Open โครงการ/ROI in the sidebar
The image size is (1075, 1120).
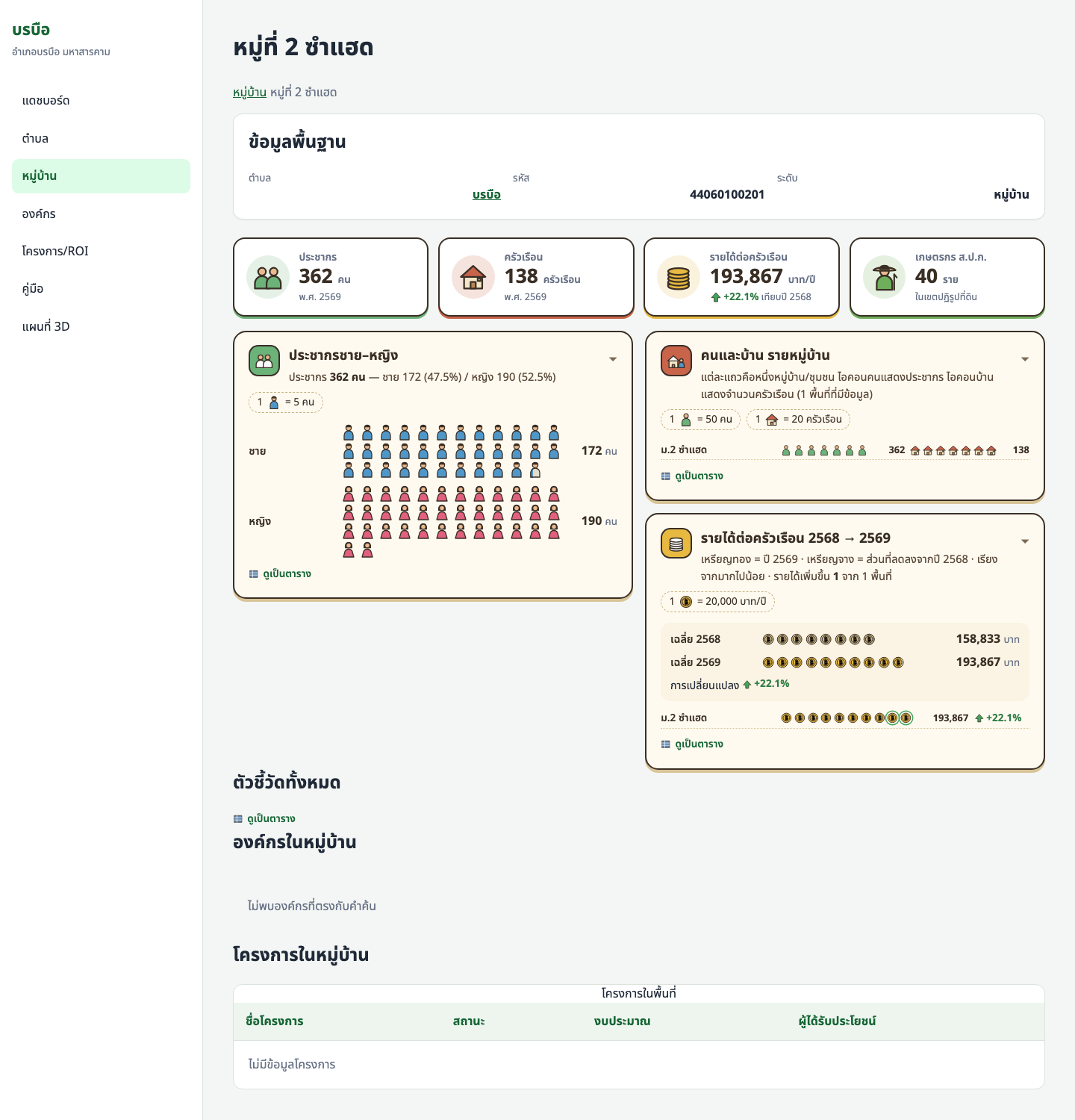pyautogui.click(x=101, y=252)
